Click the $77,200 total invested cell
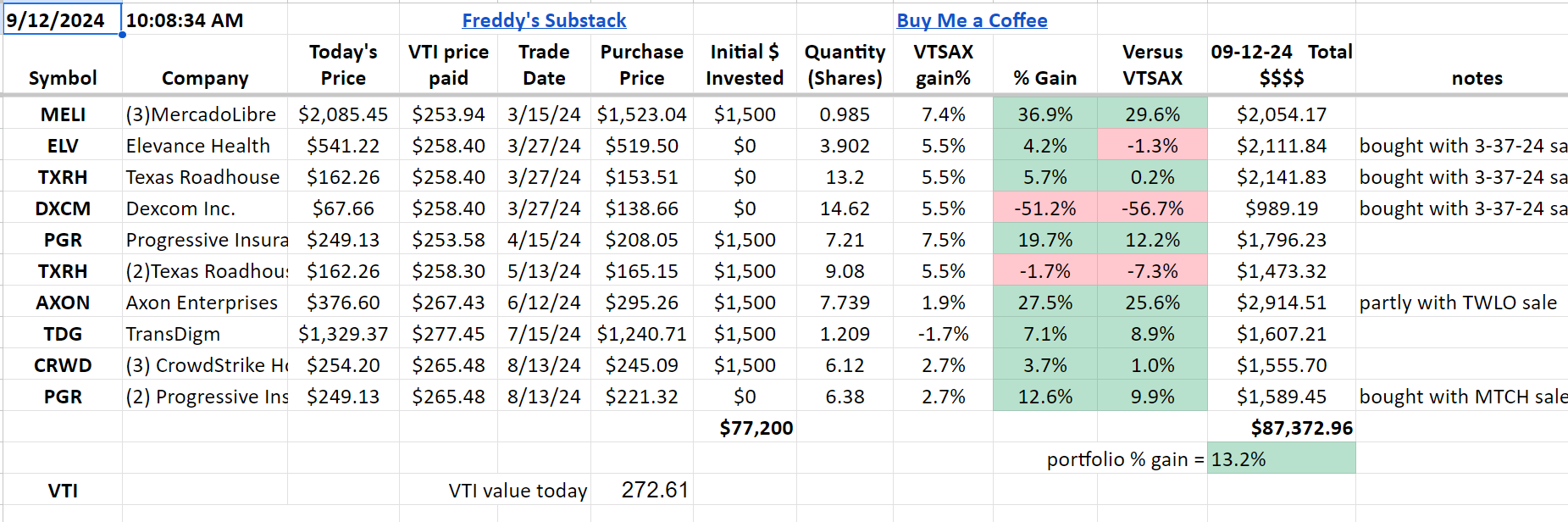The width and height of the screenshot is (1568, 522). click(x=756, y=428)
